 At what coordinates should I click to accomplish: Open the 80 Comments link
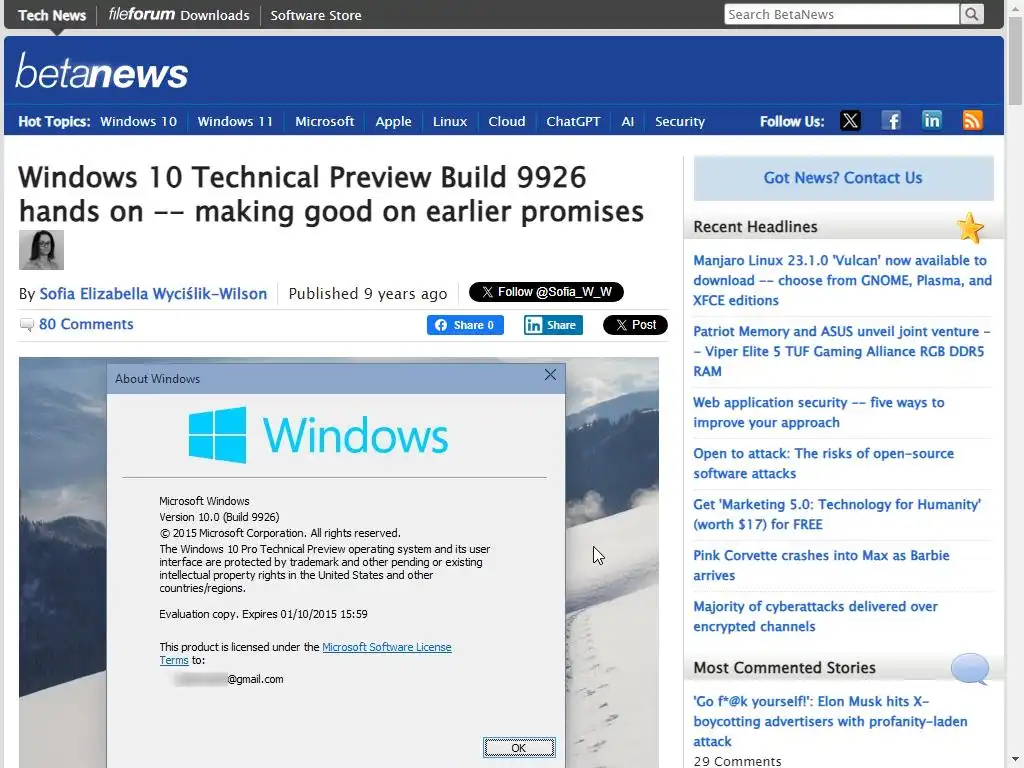[x=86, y=324]
